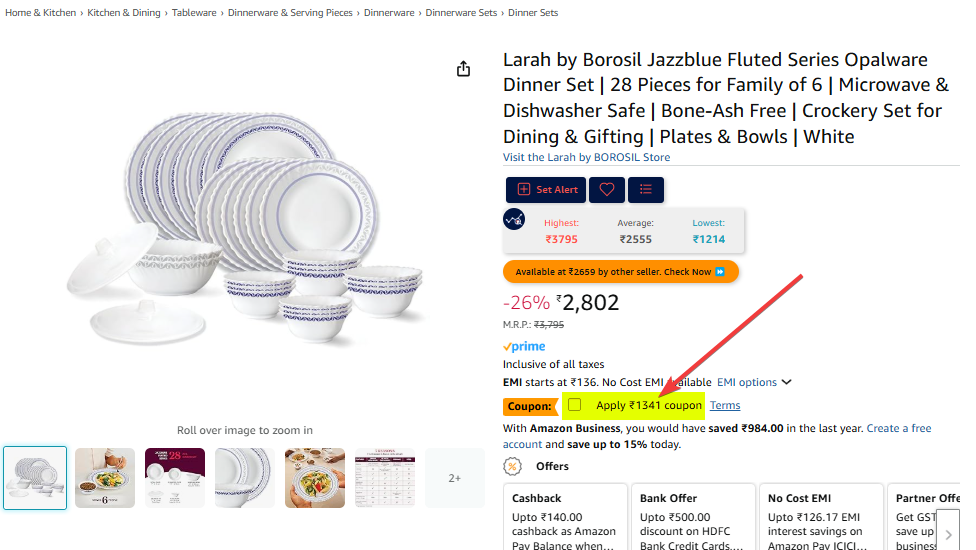Open the 2+ more images thumbnail
This screenshot has width=976, height=550.
coord(454,478)
